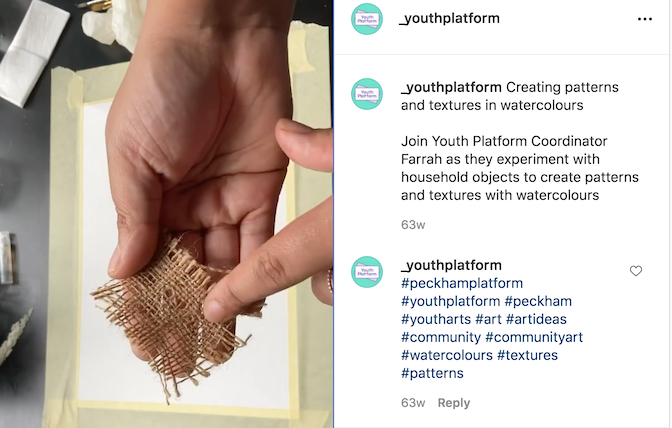This screenshot has height=428, width=672.
Task: Open the _youthplatform username in the caption
Action: tap(451, 87)
